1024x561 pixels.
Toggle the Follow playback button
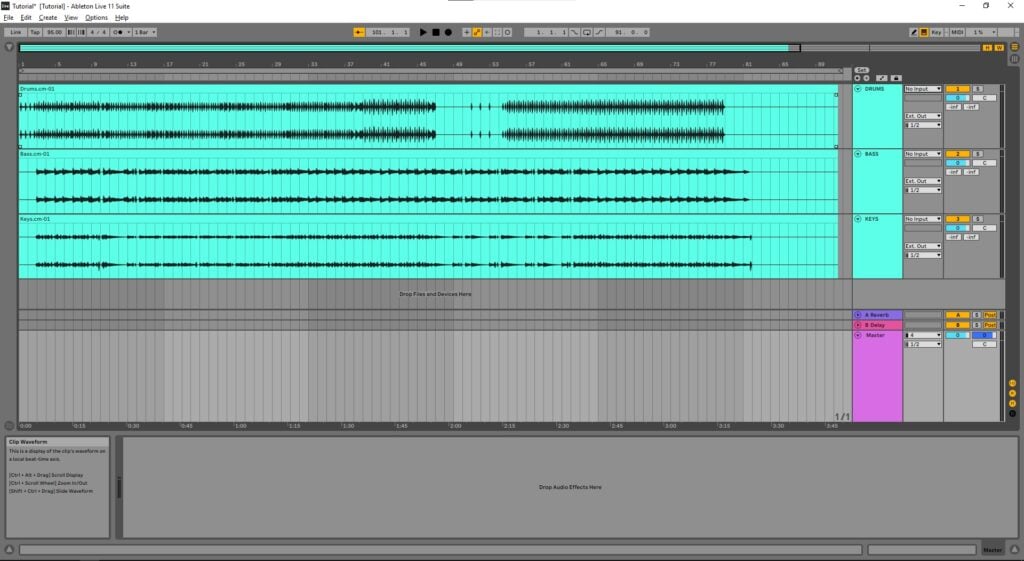click(359, 32)
